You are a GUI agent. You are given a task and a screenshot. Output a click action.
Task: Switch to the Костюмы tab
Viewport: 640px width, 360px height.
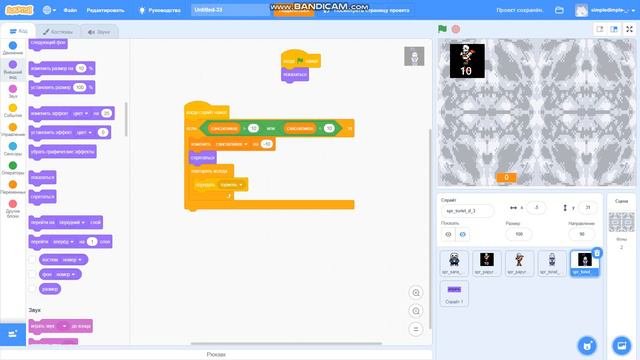click(x=58, y=32)
